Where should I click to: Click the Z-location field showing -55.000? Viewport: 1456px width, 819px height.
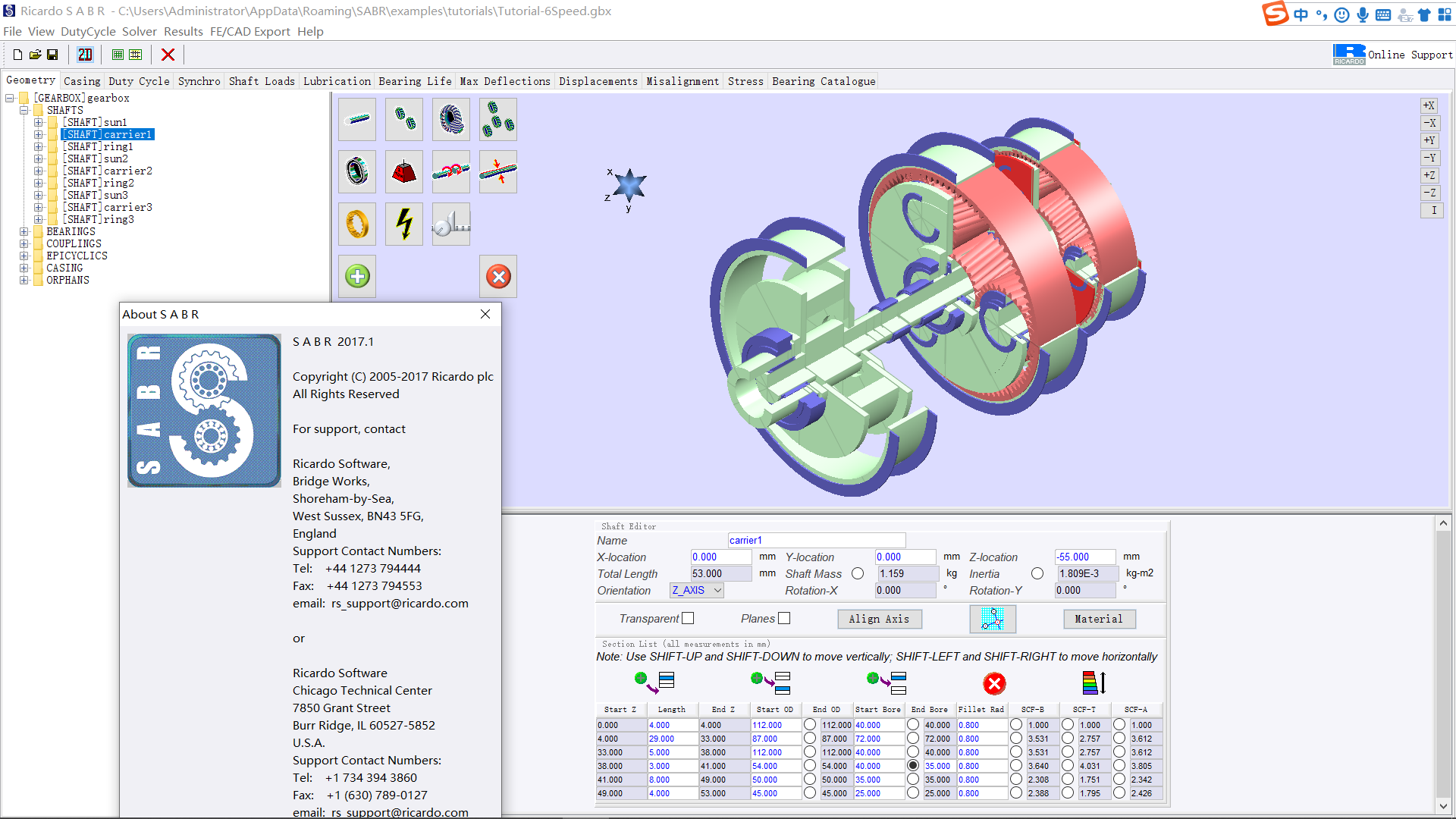(1085, 557)
